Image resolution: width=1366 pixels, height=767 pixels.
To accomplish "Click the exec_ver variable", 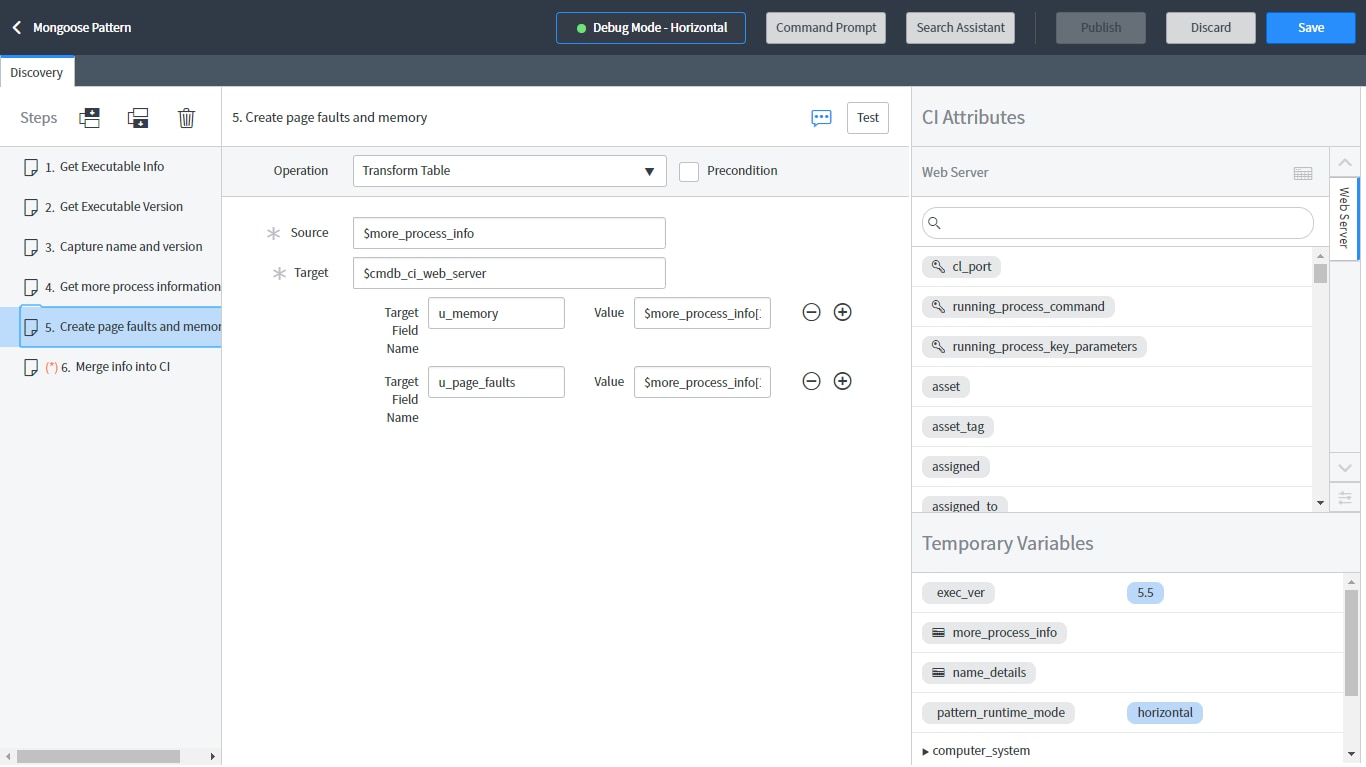I will click(x=960, y=593).
